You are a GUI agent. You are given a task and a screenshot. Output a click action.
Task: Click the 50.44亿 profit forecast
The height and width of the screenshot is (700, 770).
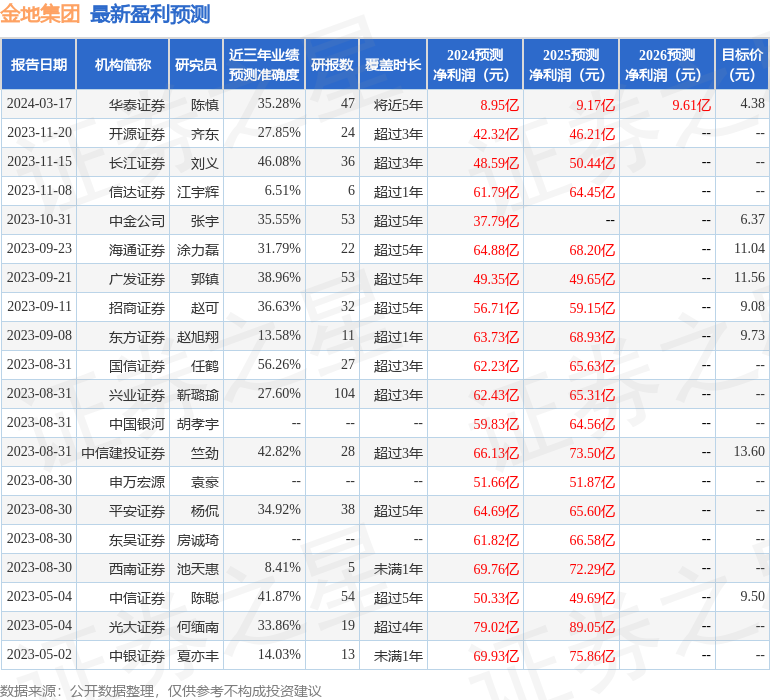(592, 163)
